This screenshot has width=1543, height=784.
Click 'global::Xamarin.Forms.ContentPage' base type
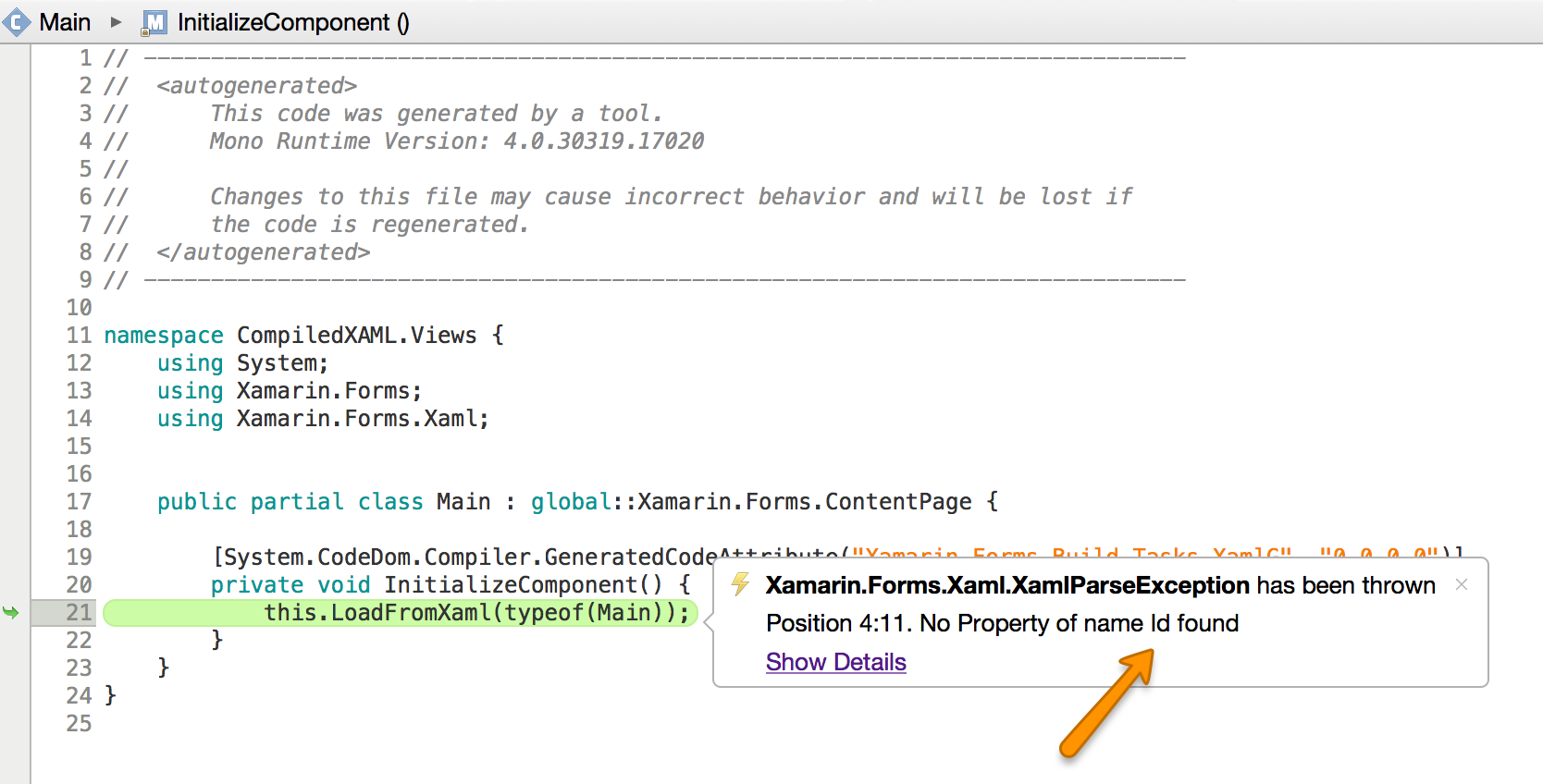751,501
